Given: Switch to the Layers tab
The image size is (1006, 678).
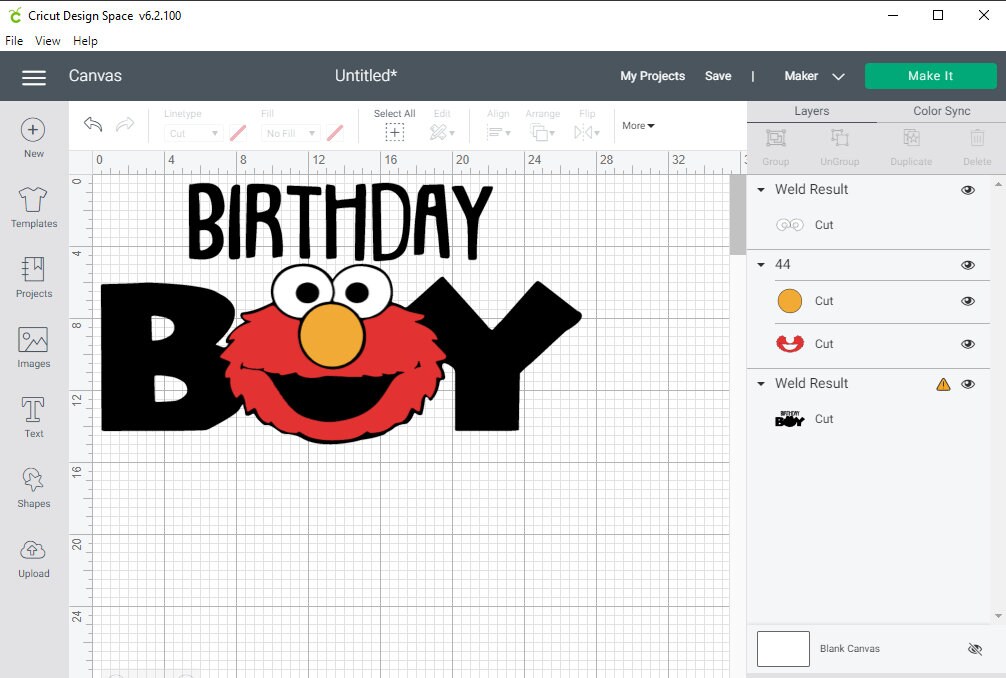Looking at the screenshot, I should click(x=812, y=111).
